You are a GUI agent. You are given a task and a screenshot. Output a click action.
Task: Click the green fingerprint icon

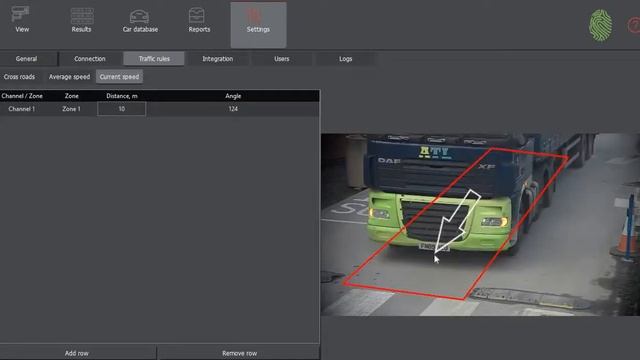[x=600, y=25]
